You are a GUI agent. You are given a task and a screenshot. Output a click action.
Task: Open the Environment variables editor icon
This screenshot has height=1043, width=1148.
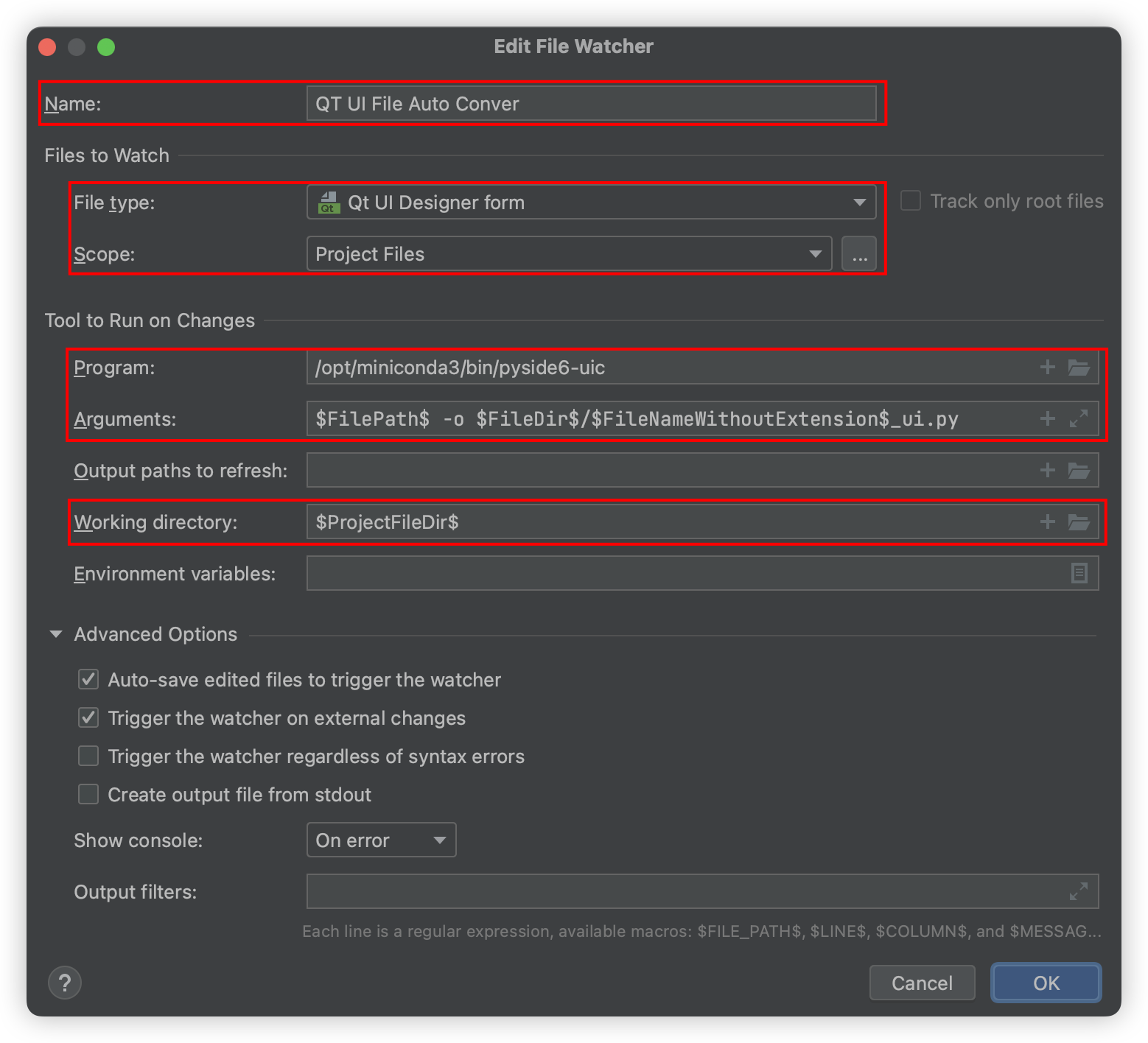[1079, 573]
